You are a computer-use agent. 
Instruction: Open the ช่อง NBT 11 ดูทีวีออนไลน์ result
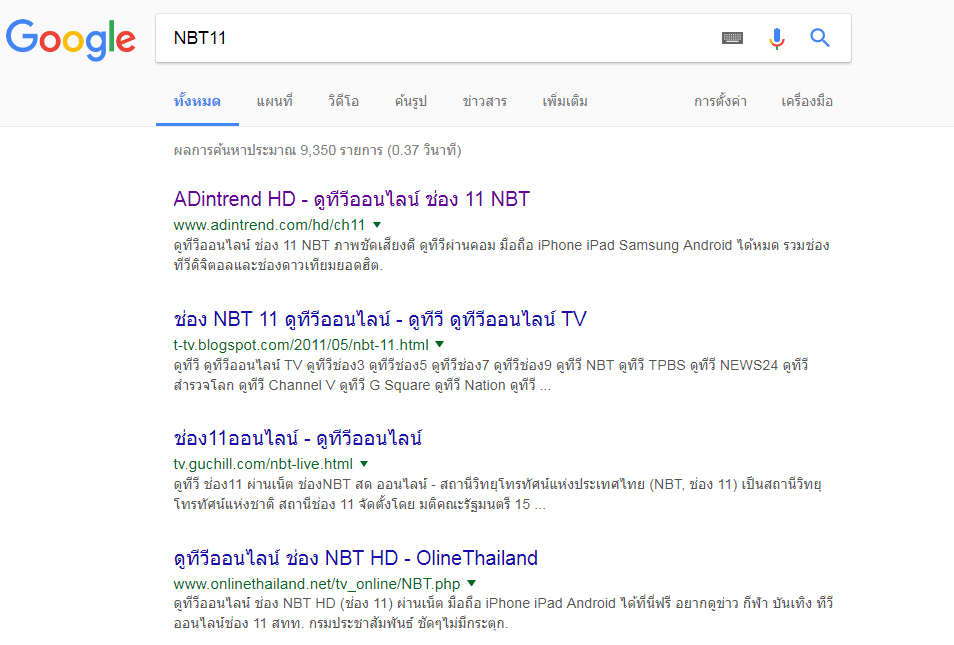pos(380,319)
